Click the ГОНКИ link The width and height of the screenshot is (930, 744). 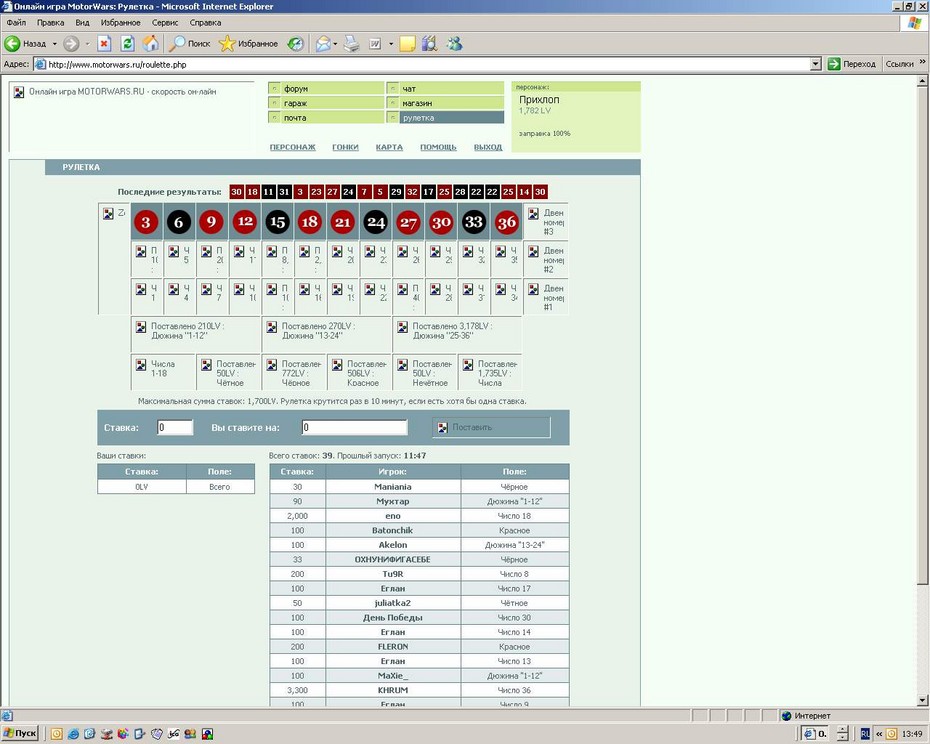(345, 147)
